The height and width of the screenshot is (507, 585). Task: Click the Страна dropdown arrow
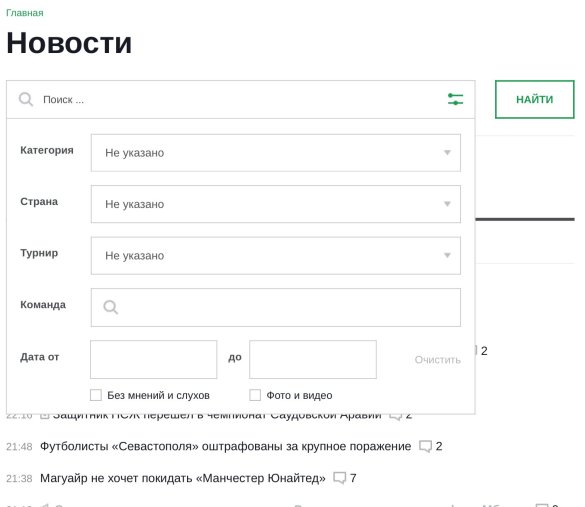(x=447, y=204)
